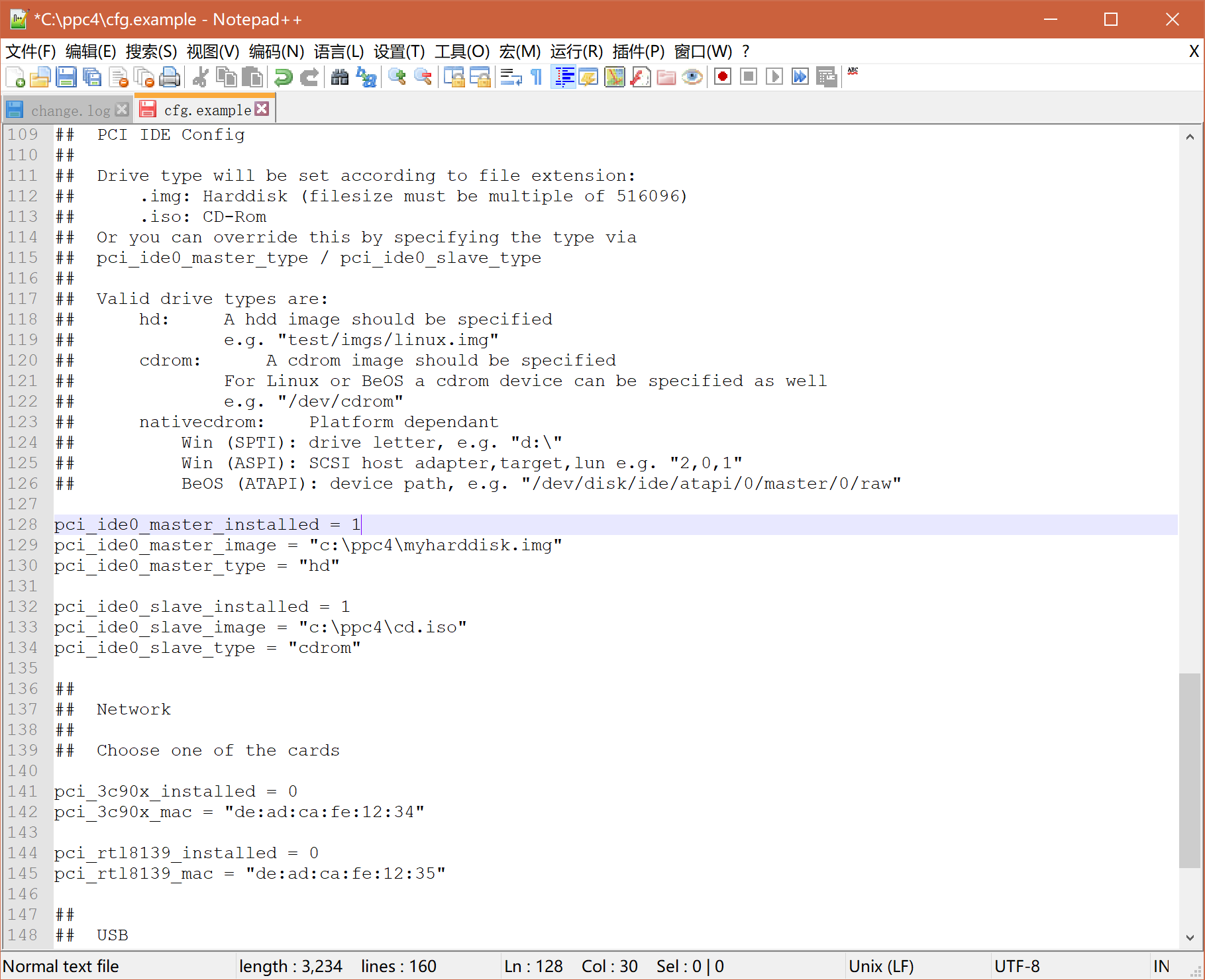This screenshot has height=980, width=1205.
Task: Click the vertical scrollbar down arrow
Action: [1190, 938]
